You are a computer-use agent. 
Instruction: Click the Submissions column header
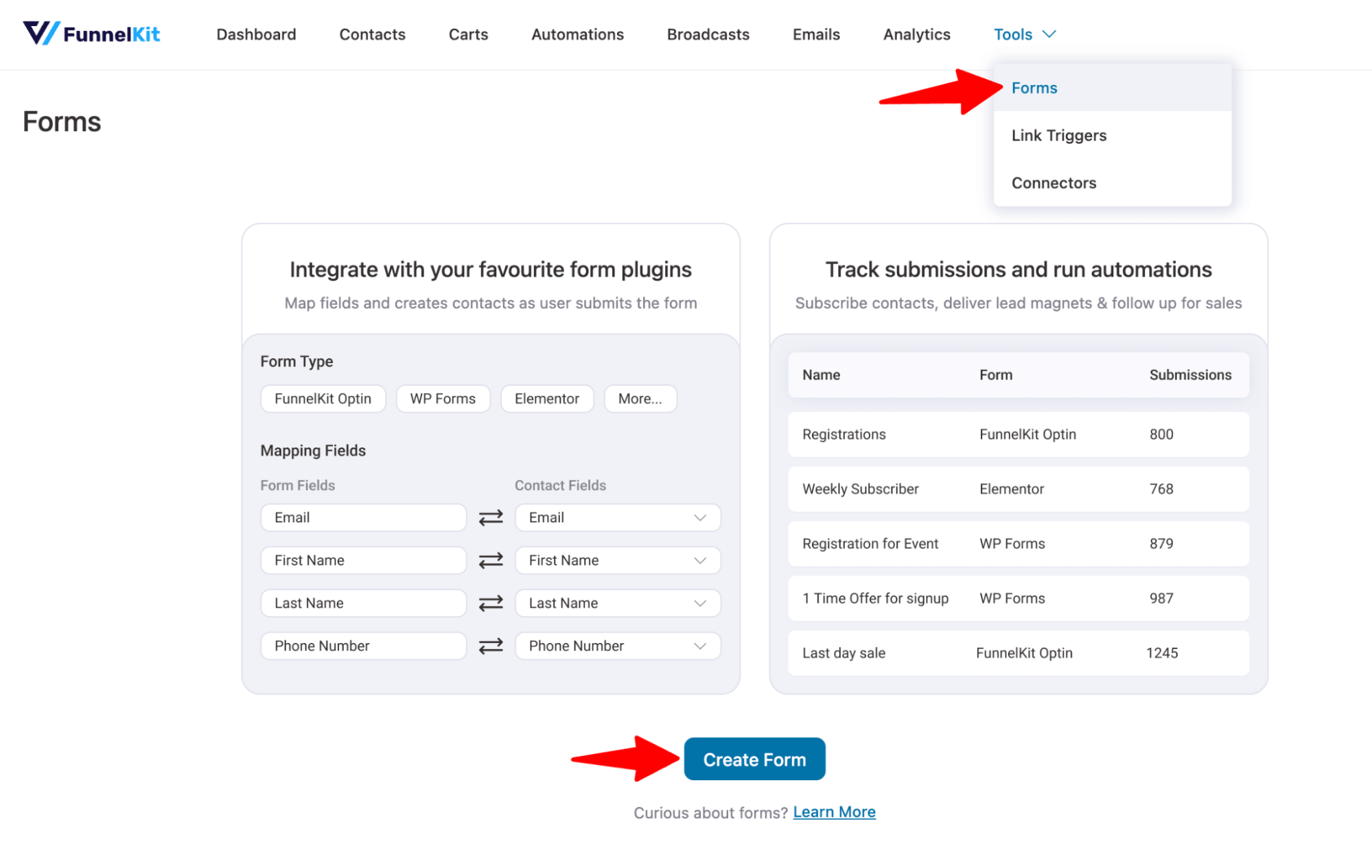1190,375
